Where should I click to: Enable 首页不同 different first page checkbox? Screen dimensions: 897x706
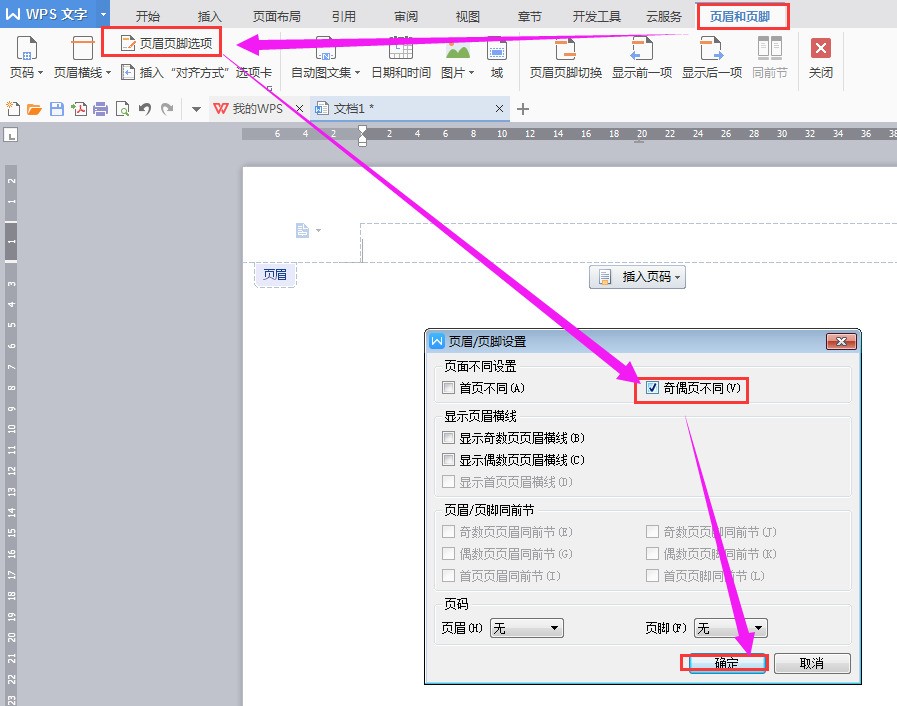click(448, 389)
